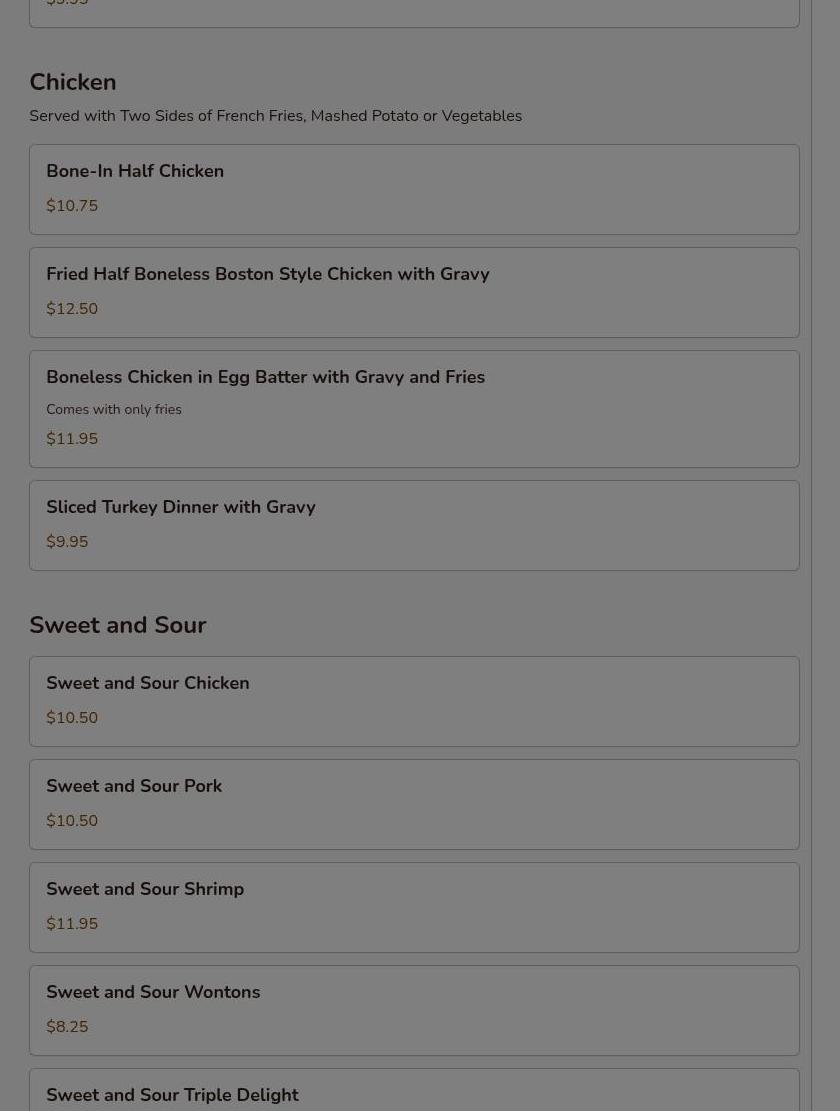
Task: Click the $8.25 price label
Action: coord(67,1027)
